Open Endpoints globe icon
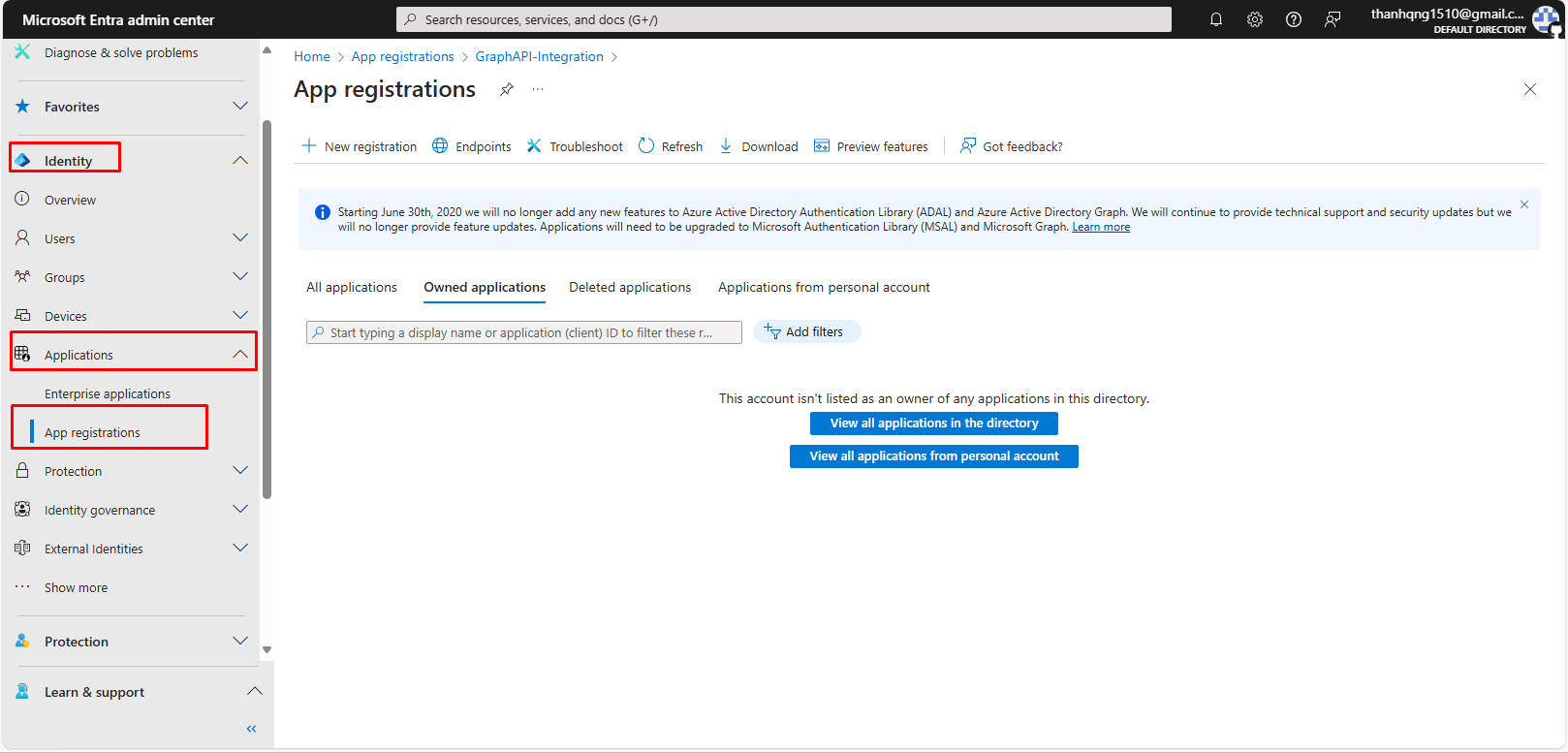 tap(440, 145)
